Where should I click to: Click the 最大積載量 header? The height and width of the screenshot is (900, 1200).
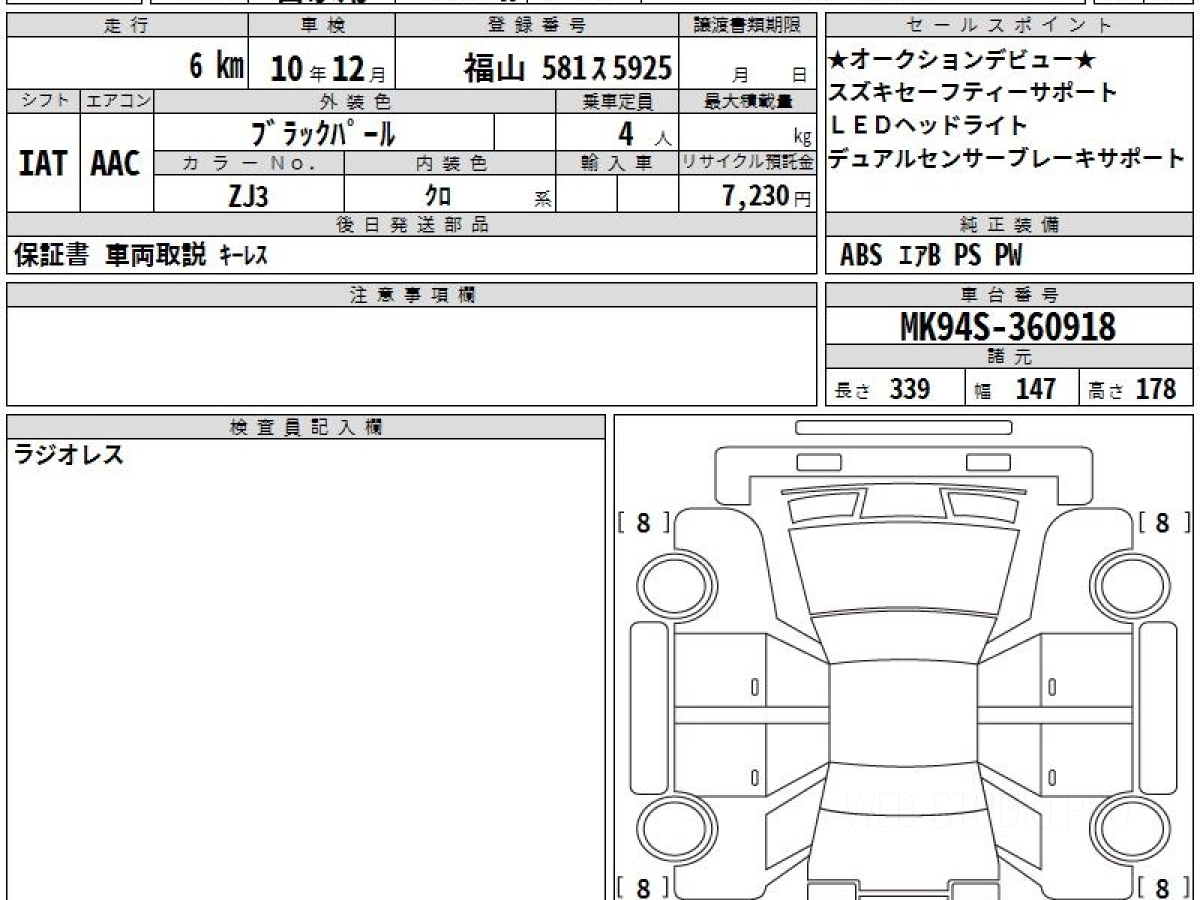click(748, 101)
